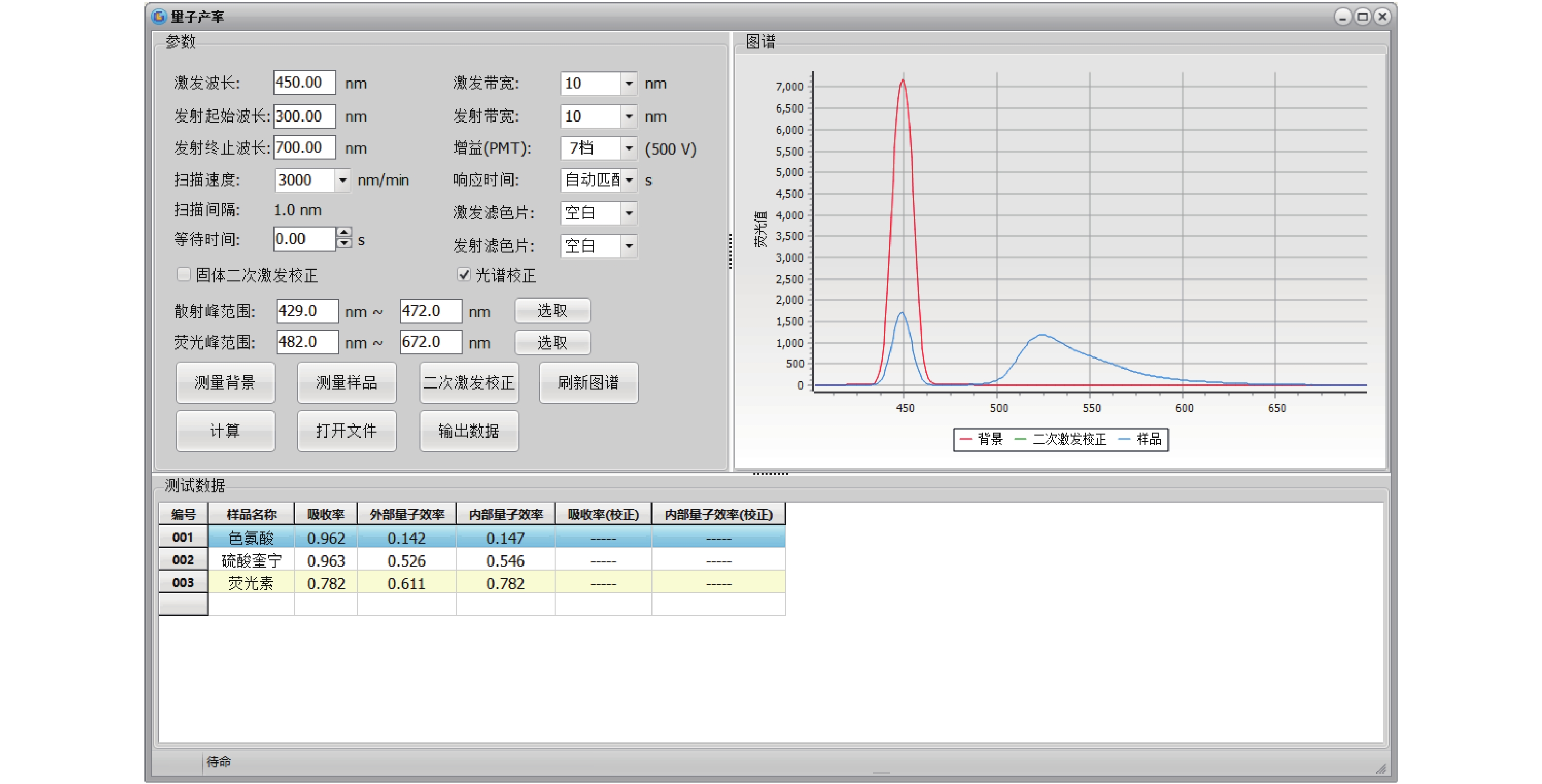Click the 刷新图谱 button
Screen dimensions: 1542x784
coord(588,382)
